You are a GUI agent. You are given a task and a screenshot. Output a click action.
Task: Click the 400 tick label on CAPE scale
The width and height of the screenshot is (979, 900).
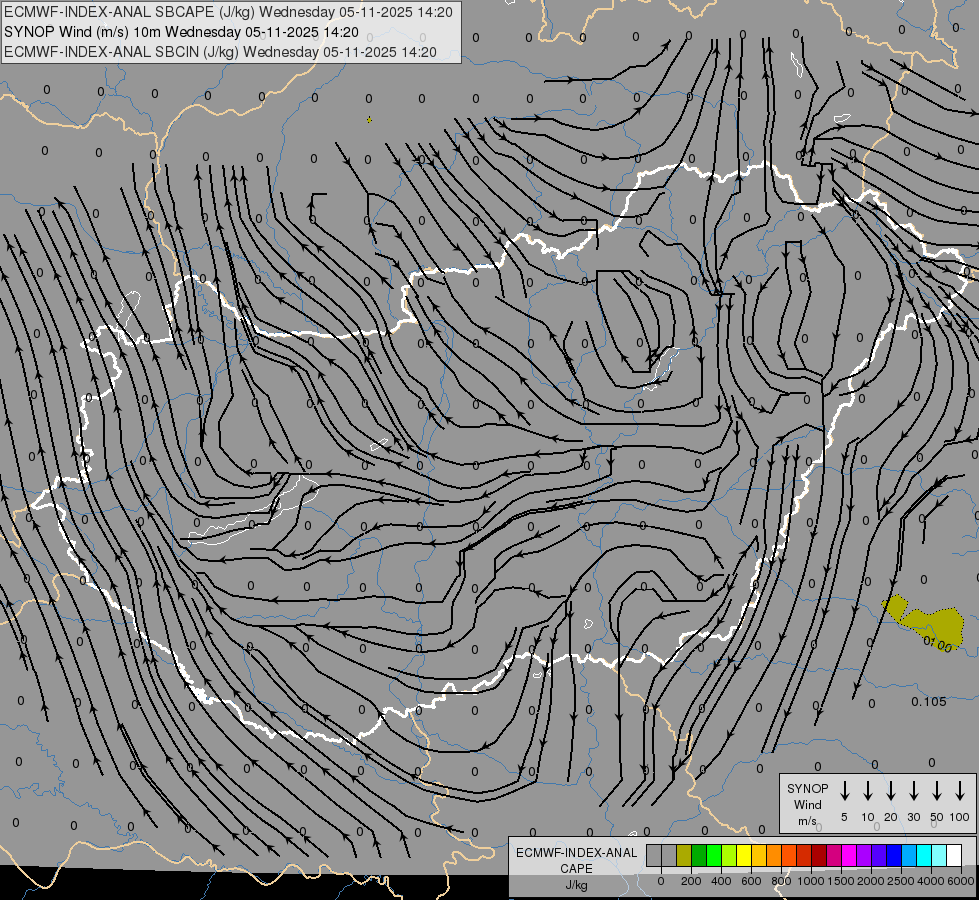coord(721,881)
